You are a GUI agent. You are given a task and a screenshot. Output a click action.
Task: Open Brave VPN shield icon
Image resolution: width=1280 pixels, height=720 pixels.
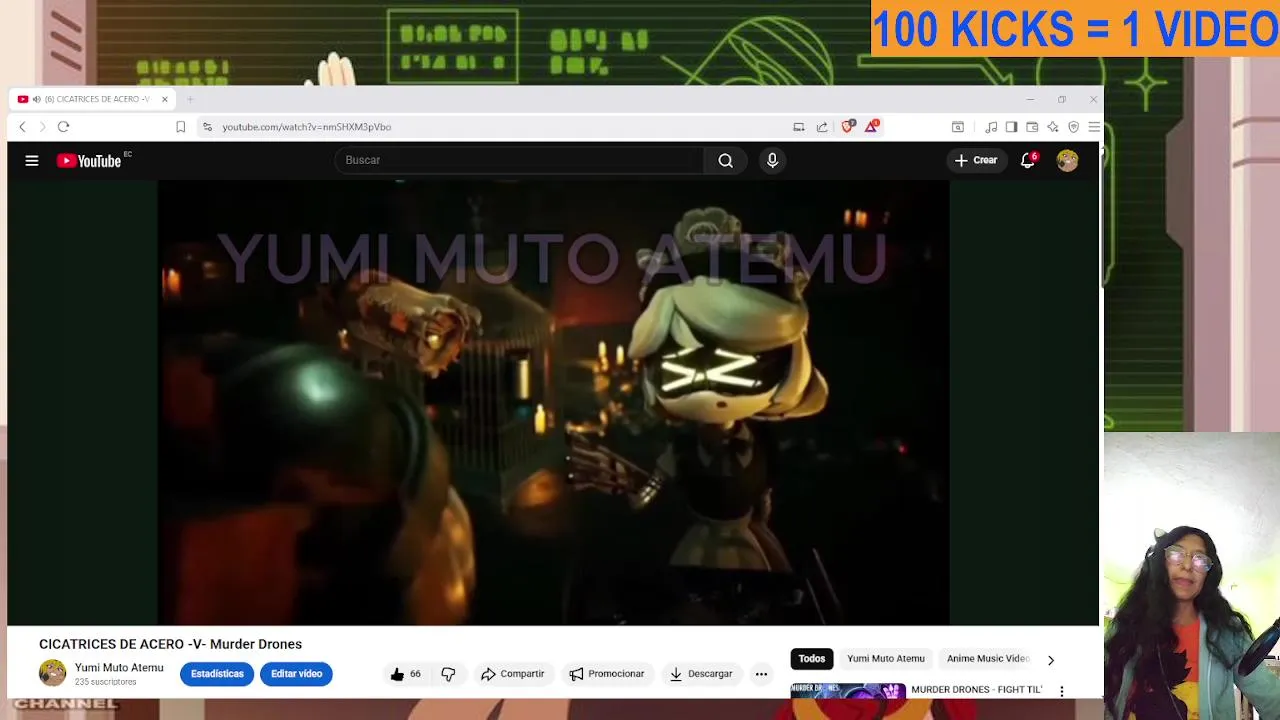[x=1074, y=127]
